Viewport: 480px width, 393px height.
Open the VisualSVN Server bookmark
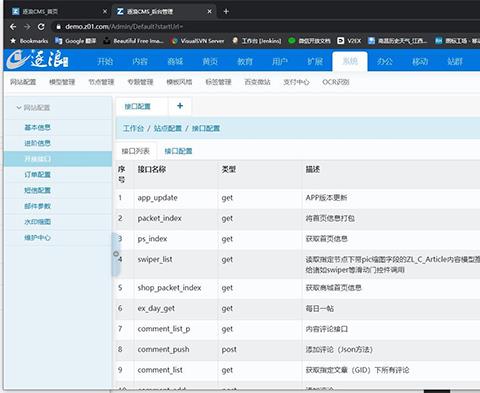pyautogui.click(x=197, y=41)
